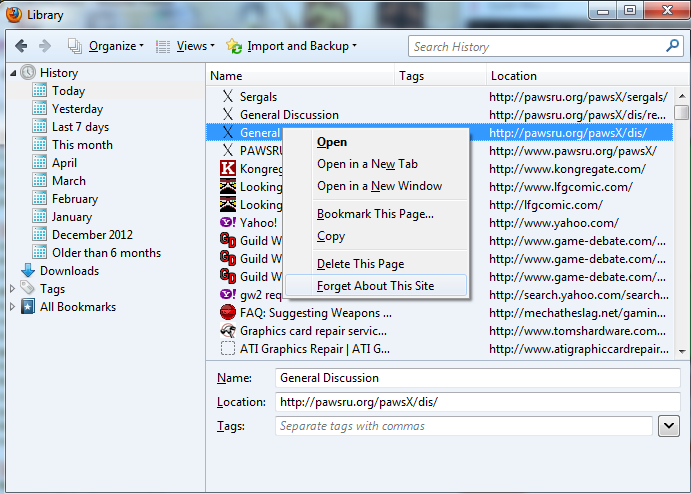Click the mechatheslag.net location cell
The image size is (691, 494).
(577, 313)
